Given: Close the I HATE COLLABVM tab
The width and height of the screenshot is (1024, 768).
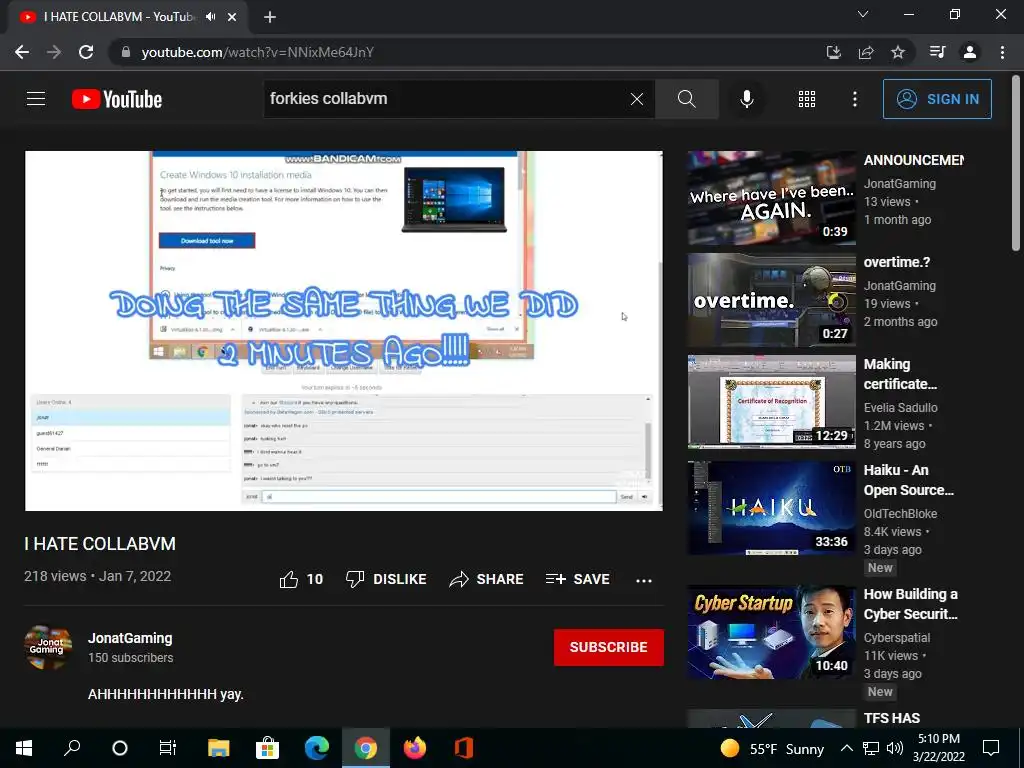Looking at the screenshot, I should [232, 17].
